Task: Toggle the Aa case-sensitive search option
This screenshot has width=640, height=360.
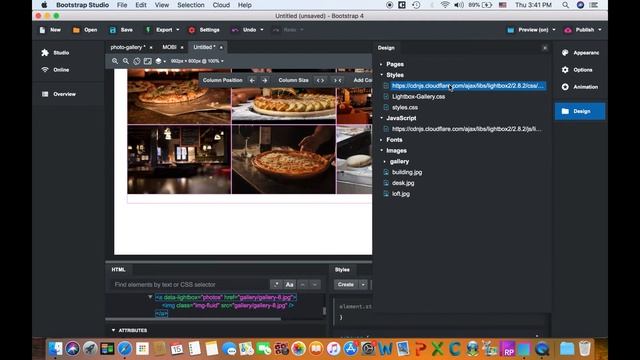Action: click(x=289, y=284)
